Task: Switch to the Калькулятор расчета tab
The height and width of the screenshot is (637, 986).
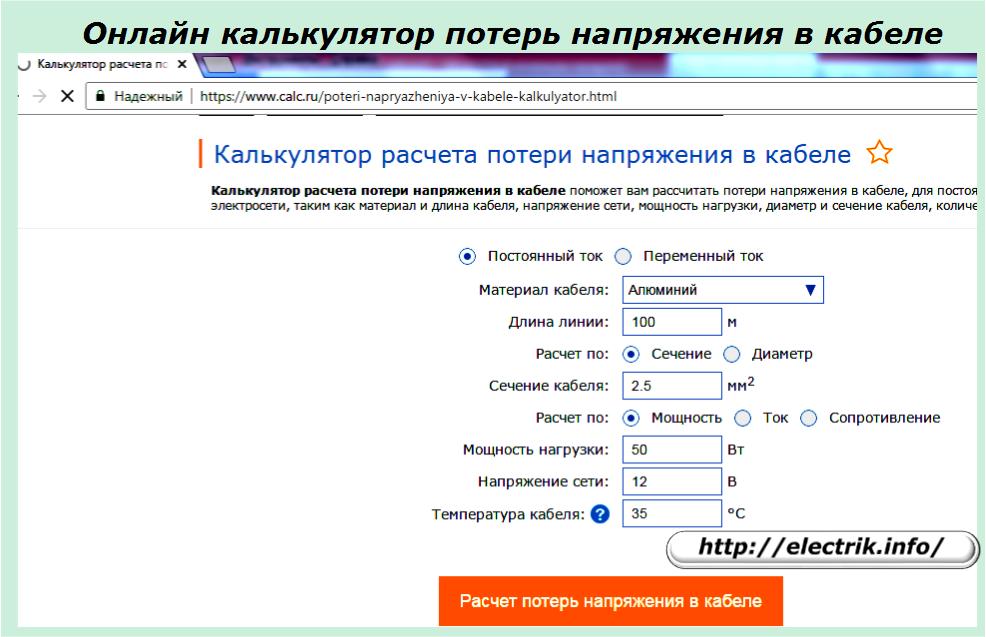Action: [x=100, y=64]
